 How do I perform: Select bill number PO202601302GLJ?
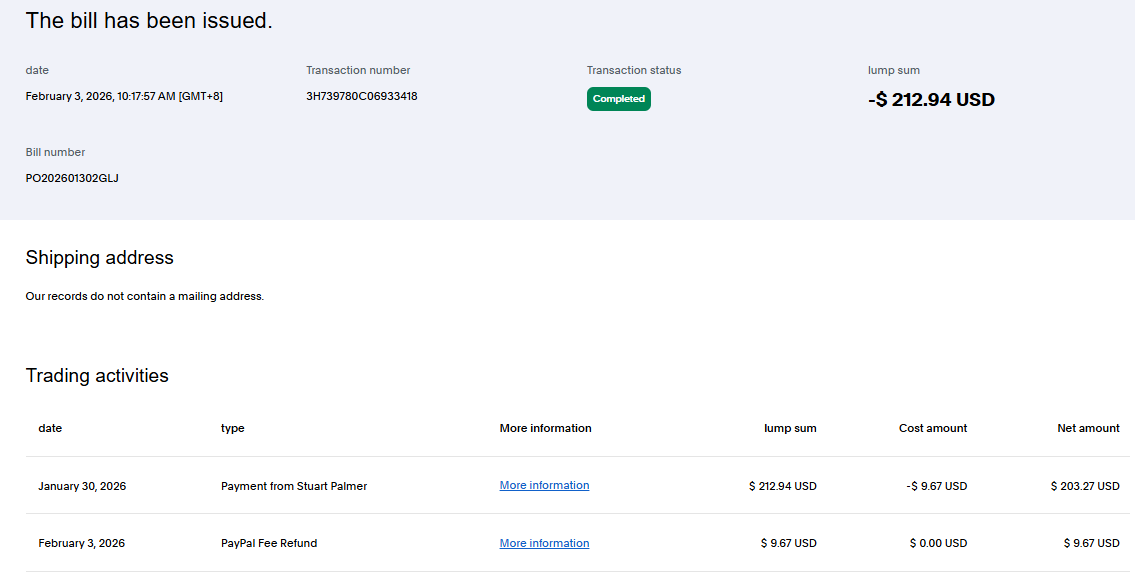point(72,178)
